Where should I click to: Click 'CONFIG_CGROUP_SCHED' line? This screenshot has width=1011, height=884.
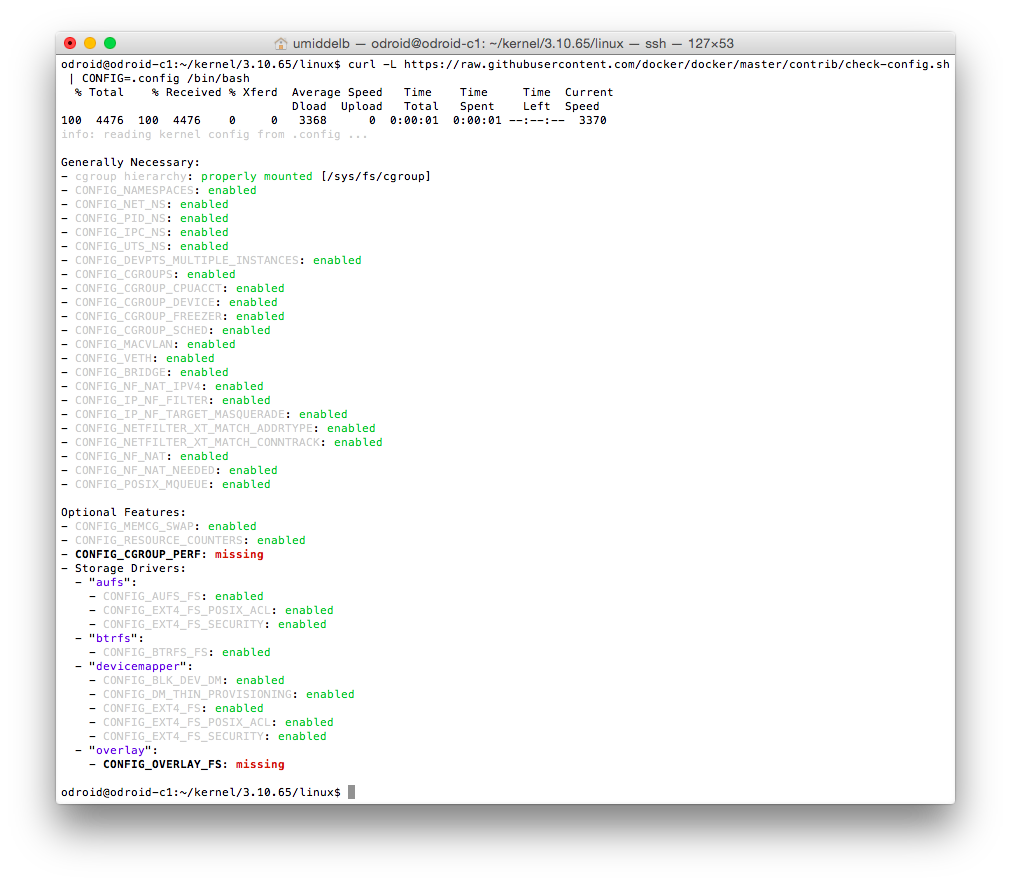(x=166, y=330)
